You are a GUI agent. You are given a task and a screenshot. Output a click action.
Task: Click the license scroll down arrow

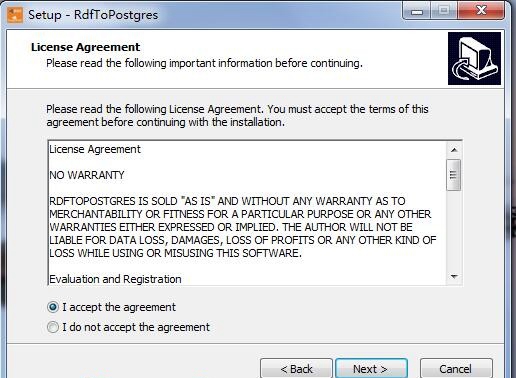454,276
